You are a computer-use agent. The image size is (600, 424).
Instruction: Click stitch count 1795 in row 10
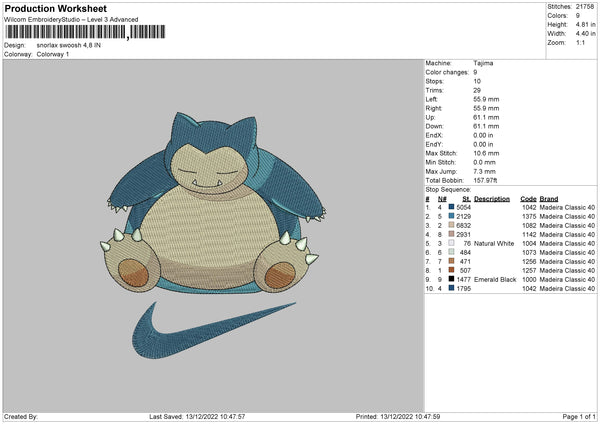pyautogui.click(x=463, y=289)
